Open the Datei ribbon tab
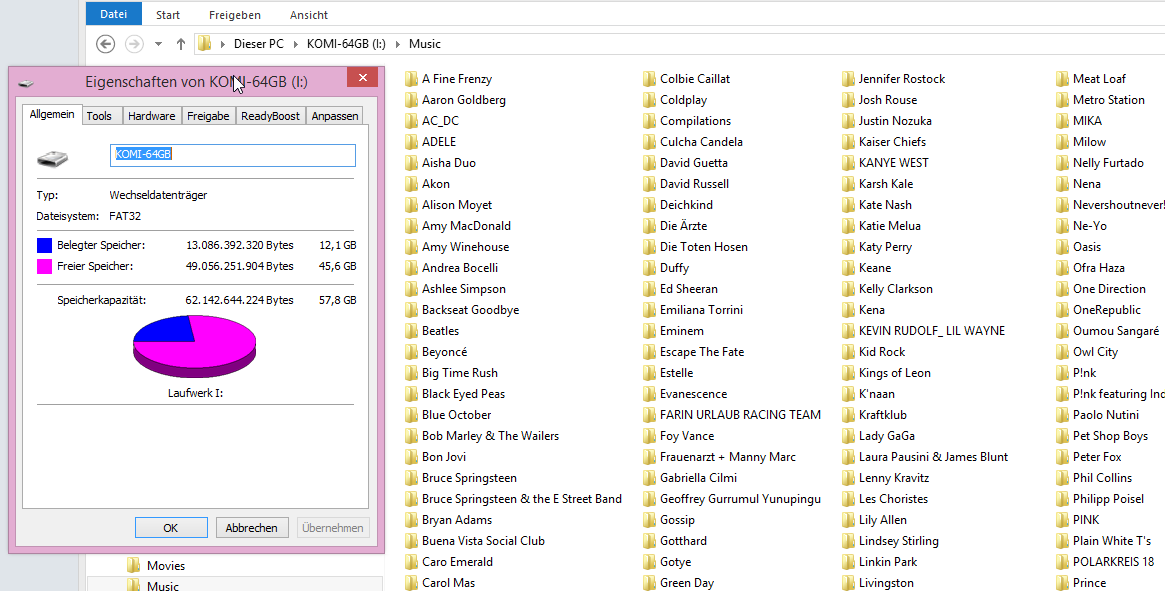 tap(114, 14)
